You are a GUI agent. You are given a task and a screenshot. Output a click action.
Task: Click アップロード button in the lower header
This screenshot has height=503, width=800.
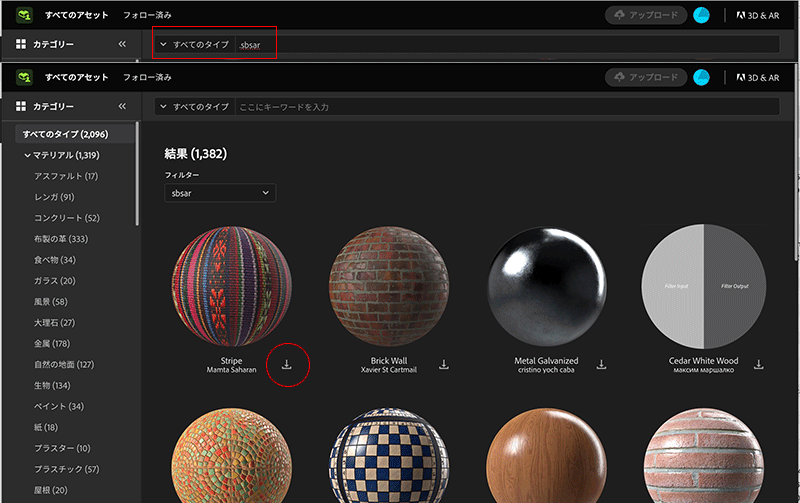point(646,78)
